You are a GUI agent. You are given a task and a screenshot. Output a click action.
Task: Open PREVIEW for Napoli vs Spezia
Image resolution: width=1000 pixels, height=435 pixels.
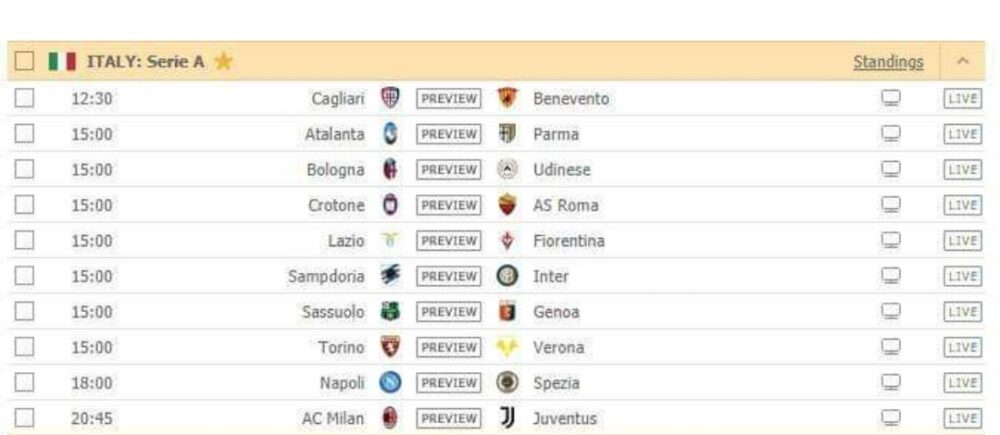click(448, 383)
